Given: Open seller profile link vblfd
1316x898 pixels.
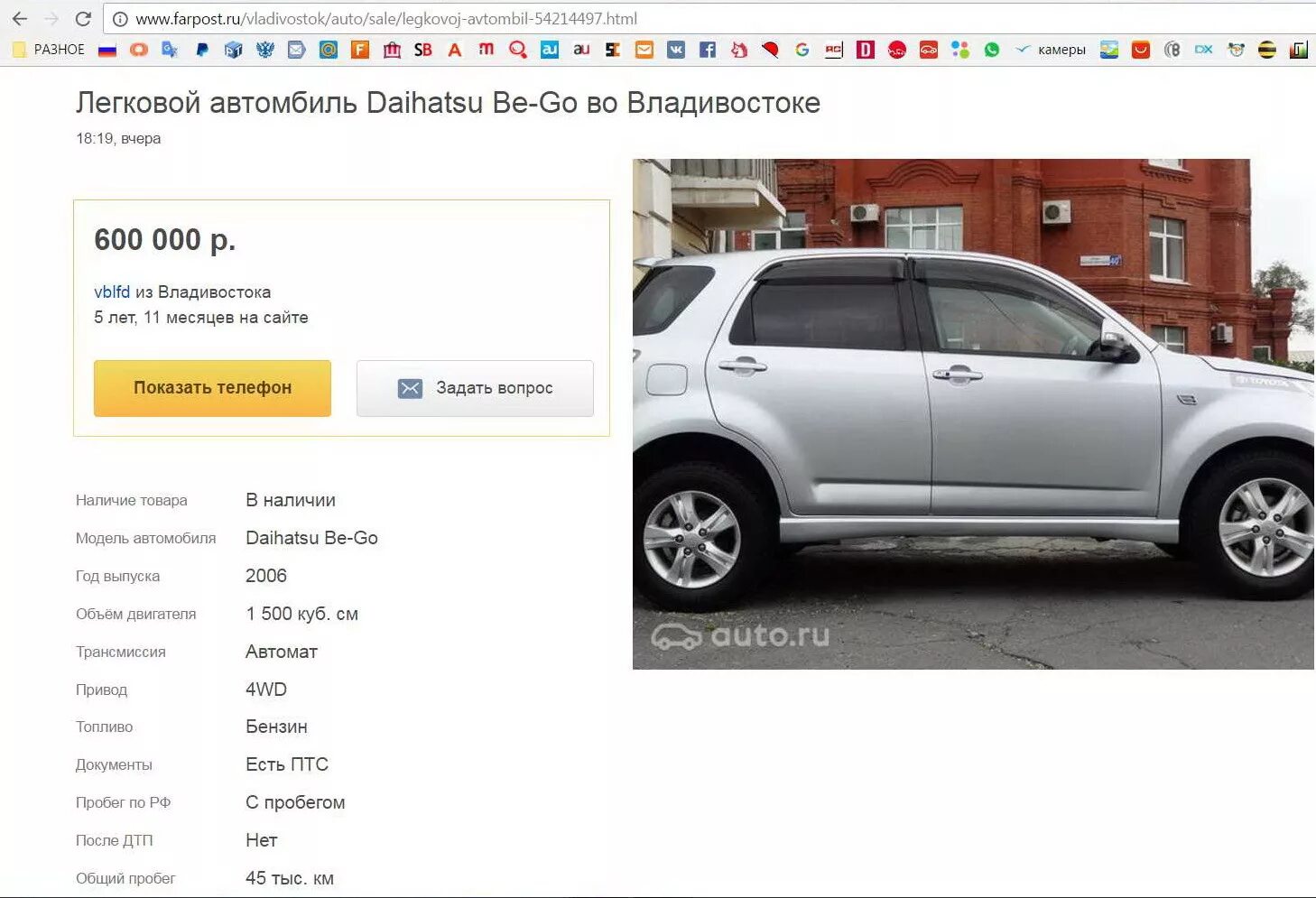Looking at the screenshot, I should click(112, 292).
